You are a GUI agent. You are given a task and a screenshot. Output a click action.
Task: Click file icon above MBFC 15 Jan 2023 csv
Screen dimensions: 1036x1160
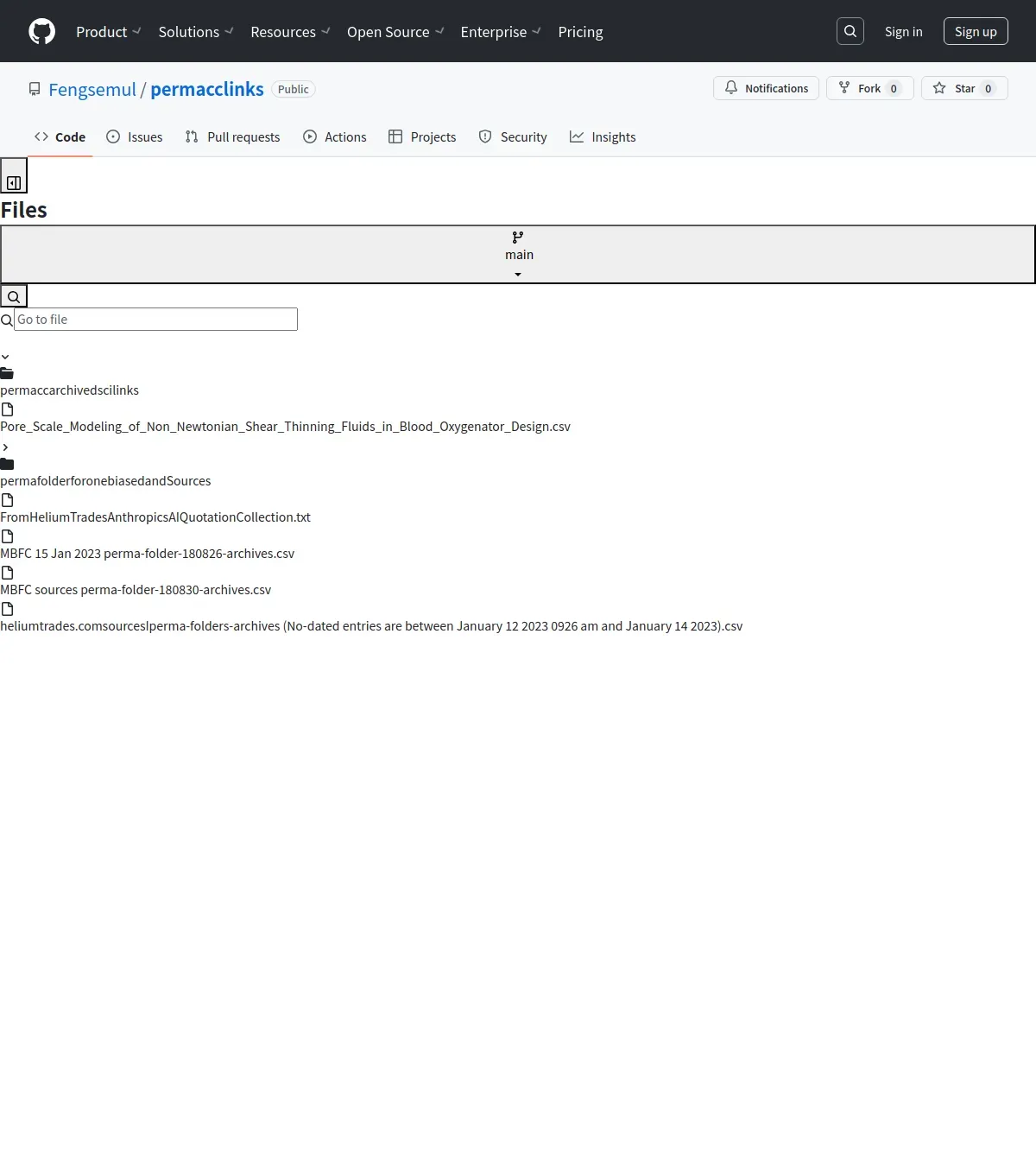(7, 536)
